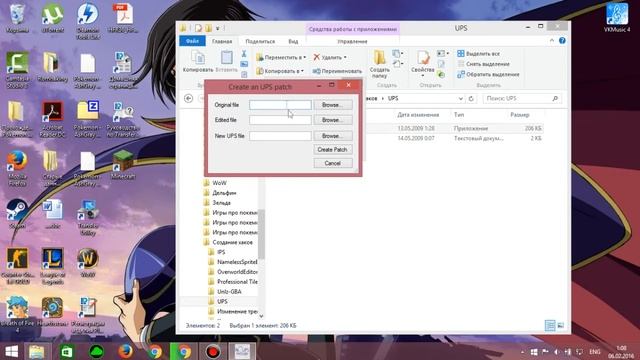Click the Windows Start button on taskbar
This screenshot has width=640, height=360.
pyautogui.click(x=11, y=352)
